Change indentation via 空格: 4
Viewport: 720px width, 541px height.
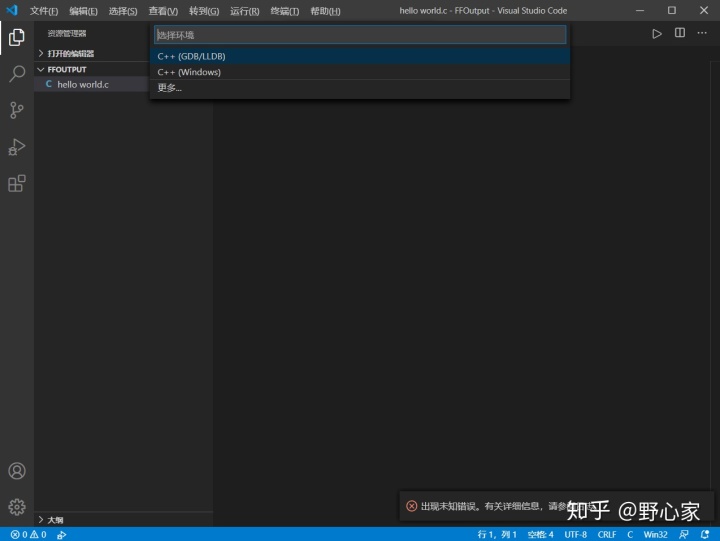pyautogui.click(x=540, y=535)
